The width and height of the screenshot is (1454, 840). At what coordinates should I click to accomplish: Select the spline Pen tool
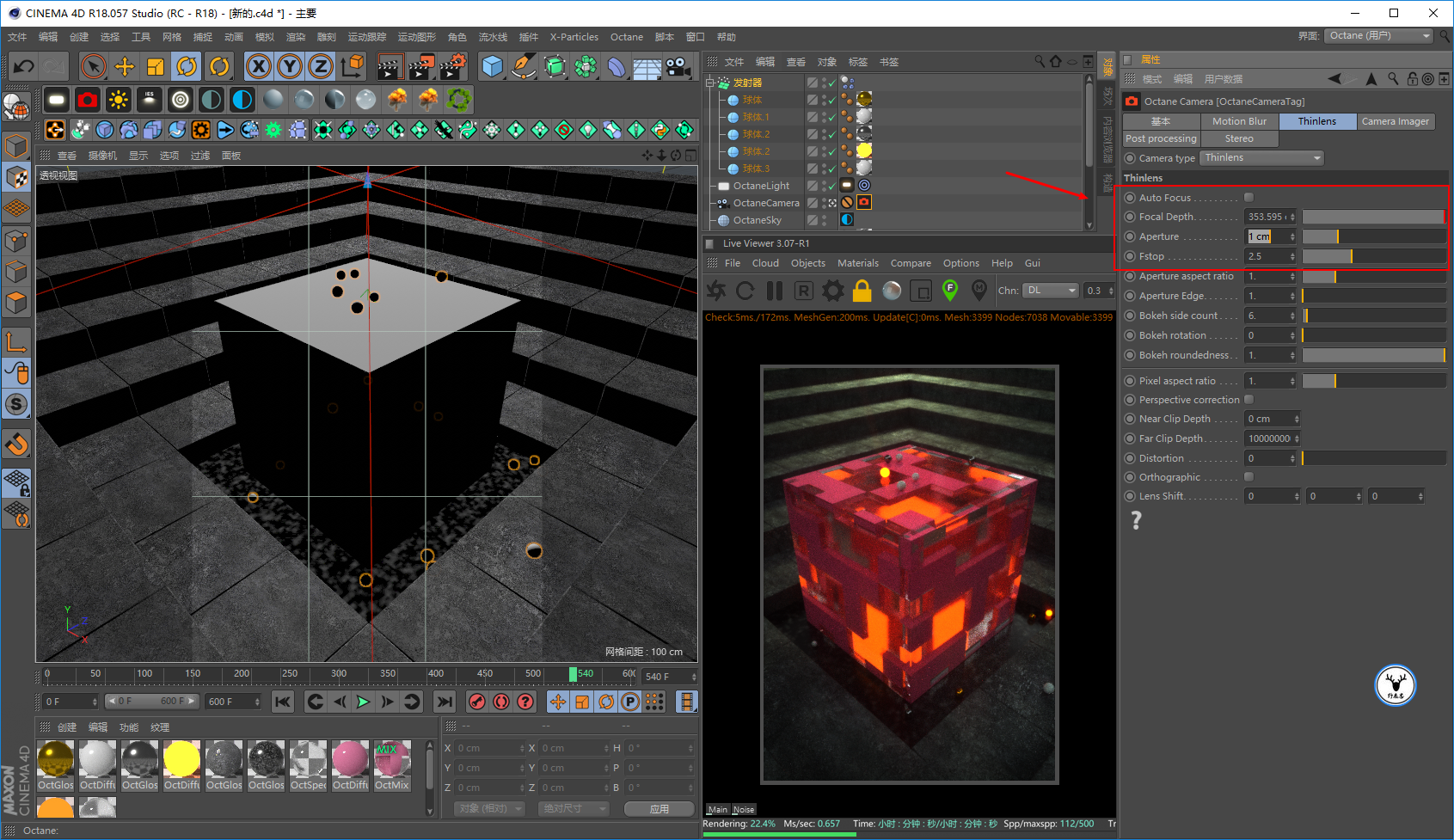click(x=524, y=66)
